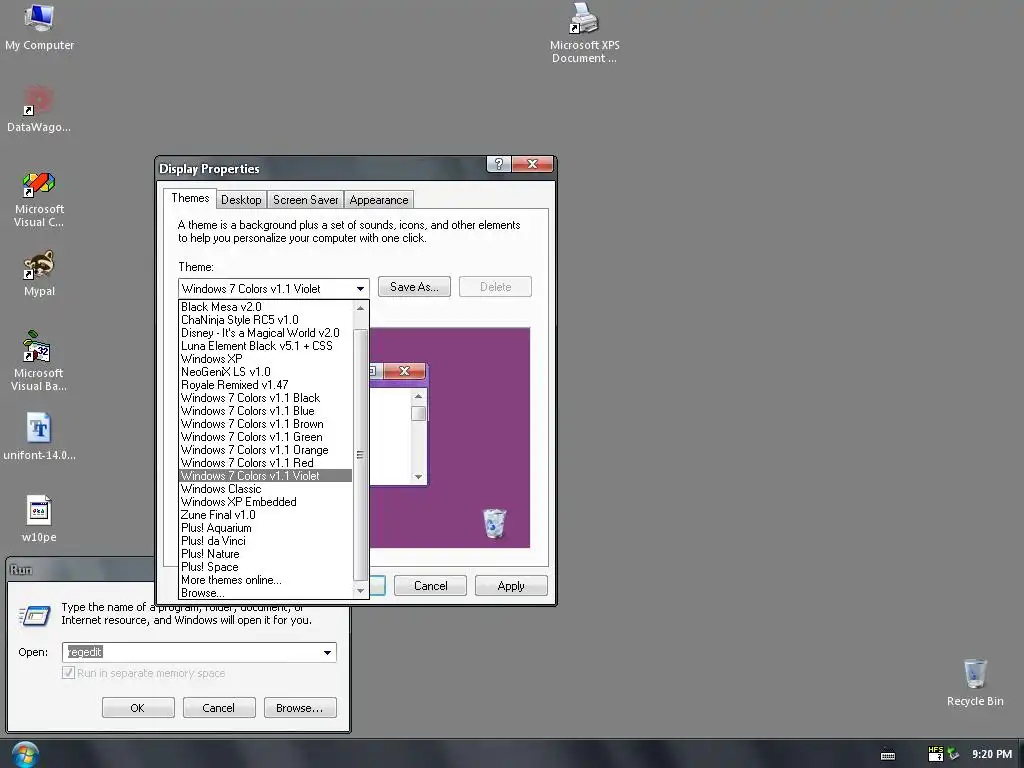Click the theme list scrollbar thumb
This screenshot has height=768, width=1024.
tap(360, 455)
